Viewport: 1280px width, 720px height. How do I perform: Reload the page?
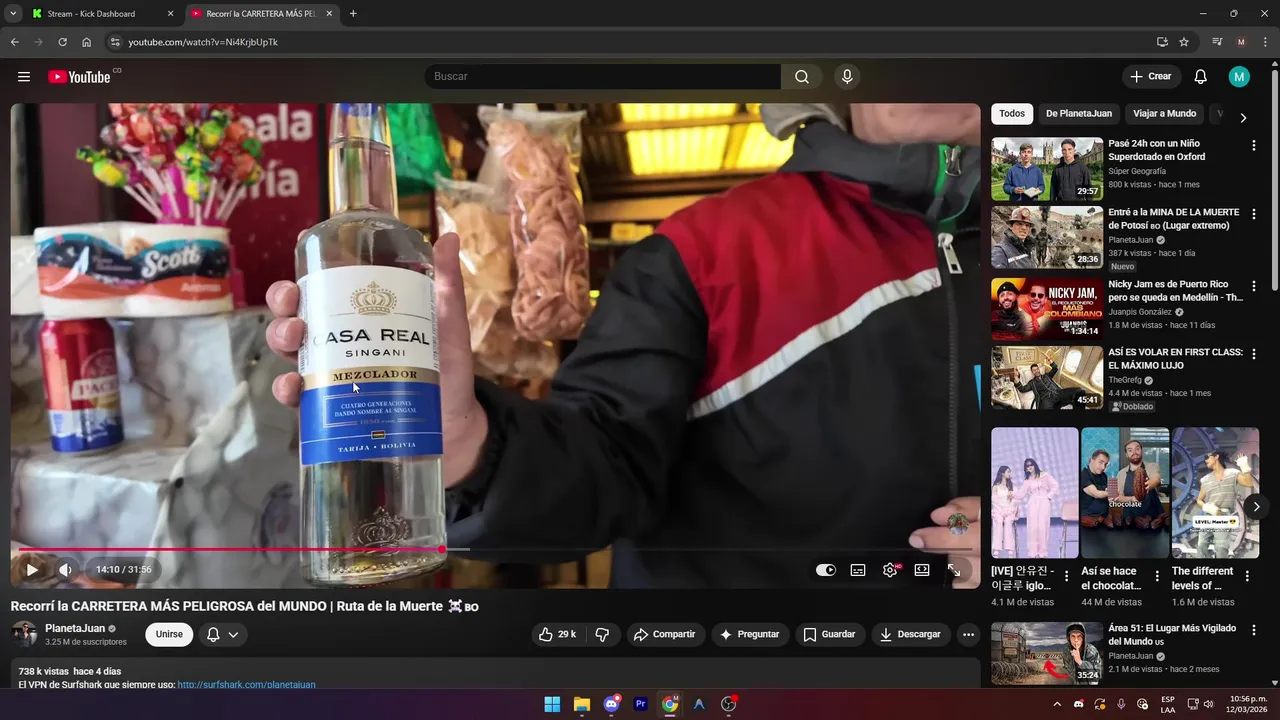pos(62,42)
